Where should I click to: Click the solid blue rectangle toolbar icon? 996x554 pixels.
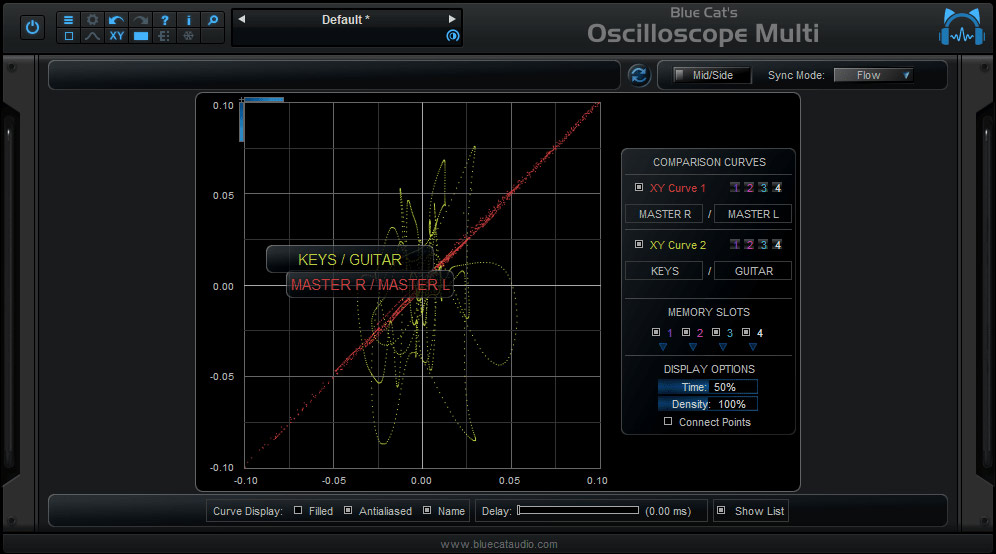[x=140, y=36]
